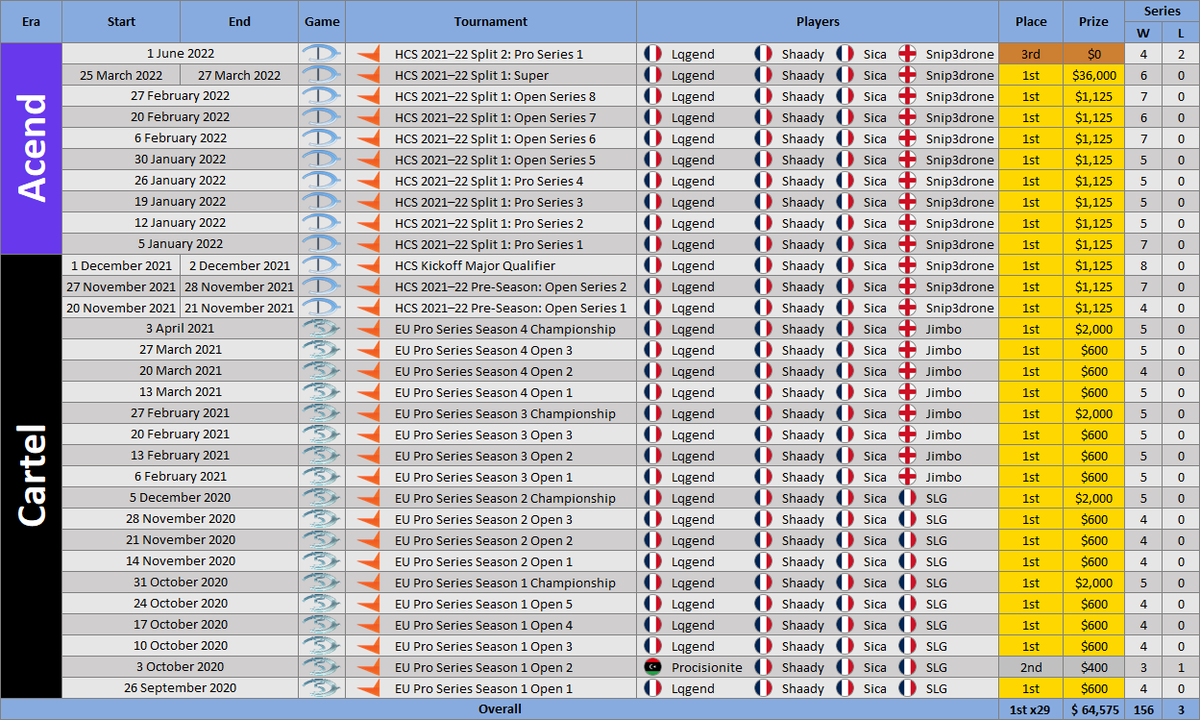The height and width of the screenshot is (720, 1200).
Task: Click the game icon for the 5 December 2020 row
Action: coord(322,498)
